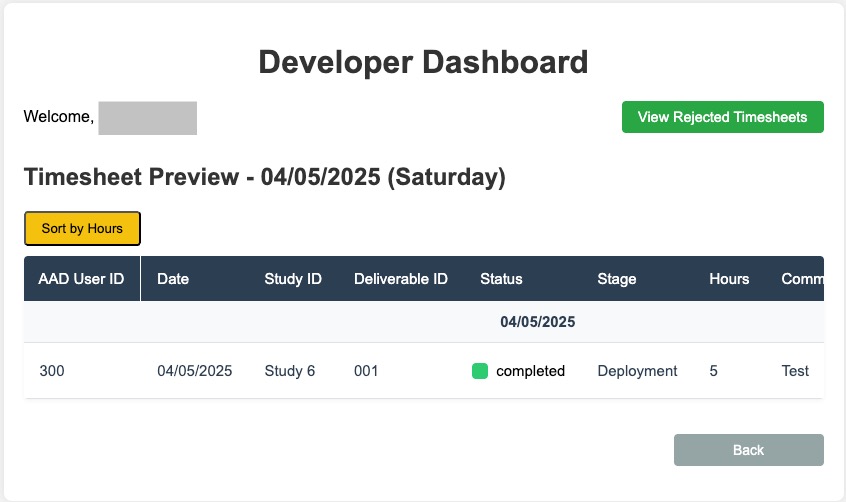Click the redacted username after Welcome

[x=147, y=118]
